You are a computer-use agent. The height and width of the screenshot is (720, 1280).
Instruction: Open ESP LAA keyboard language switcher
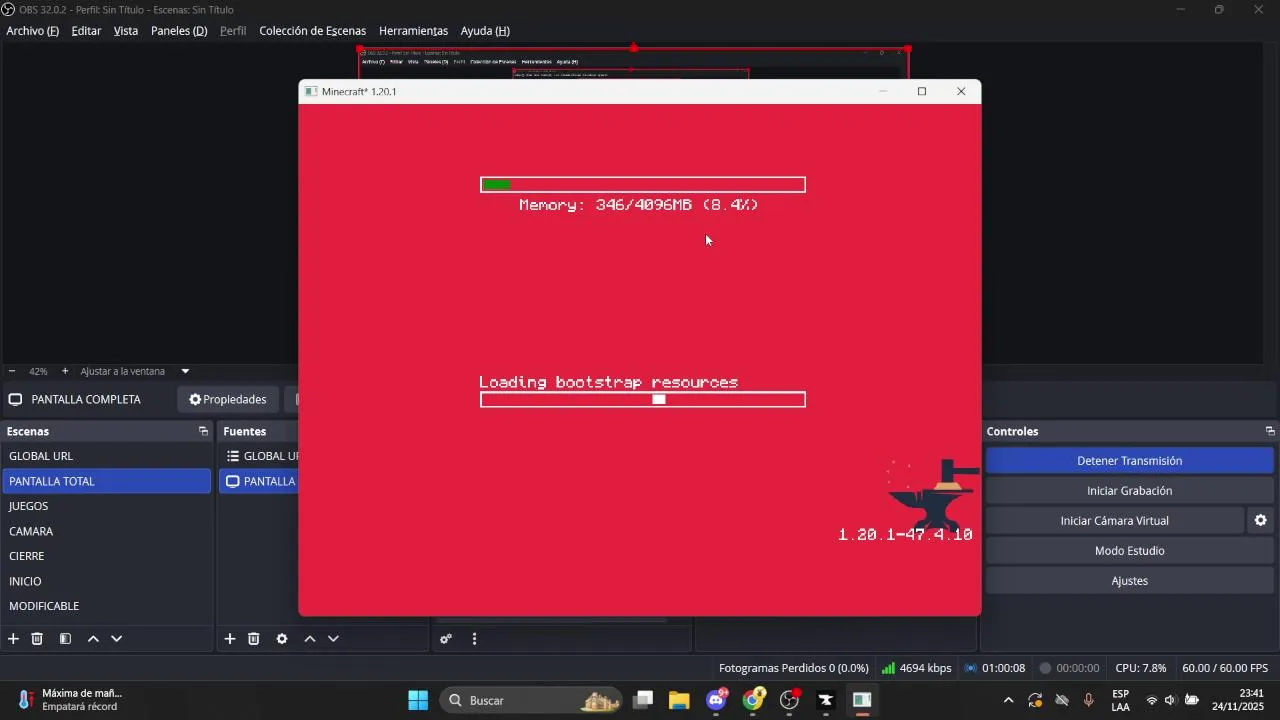tap(1121, 700)
